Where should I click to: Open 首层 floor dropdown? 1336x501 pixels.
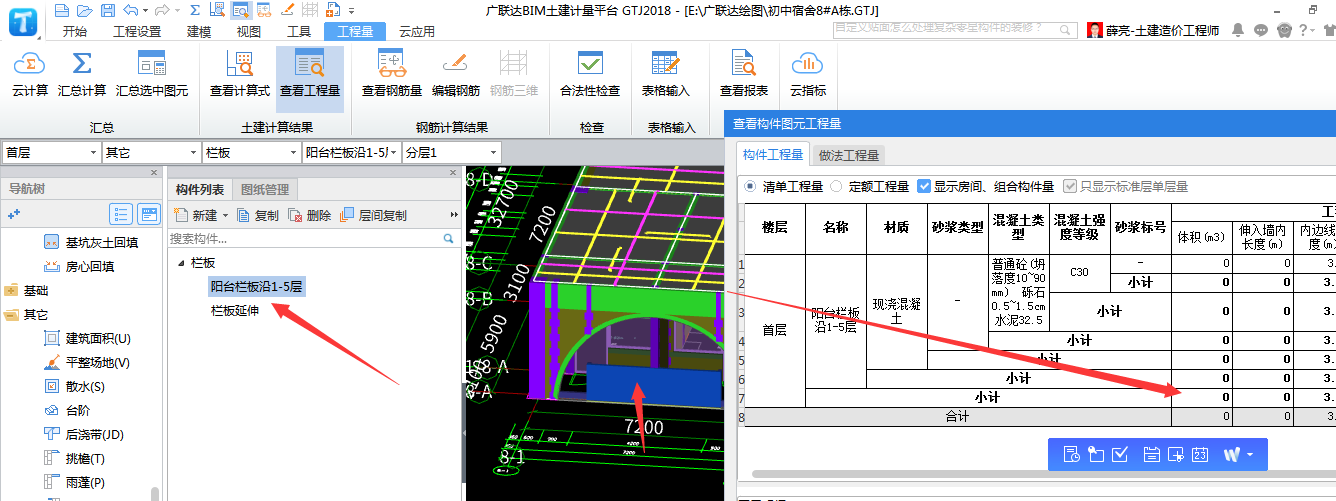point(50,152)
